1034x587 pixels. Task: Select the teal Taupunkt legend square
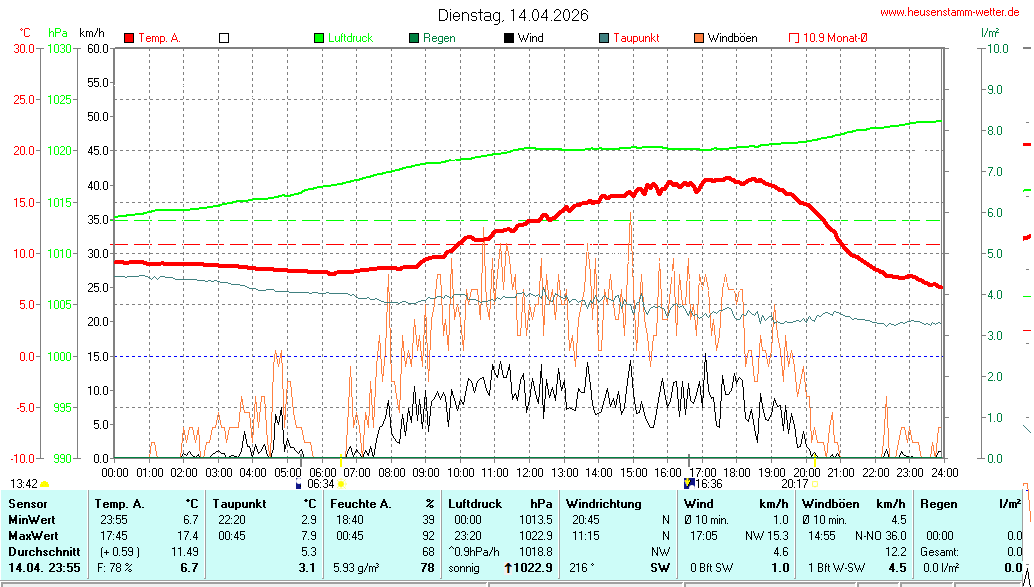tap(604, 38)
